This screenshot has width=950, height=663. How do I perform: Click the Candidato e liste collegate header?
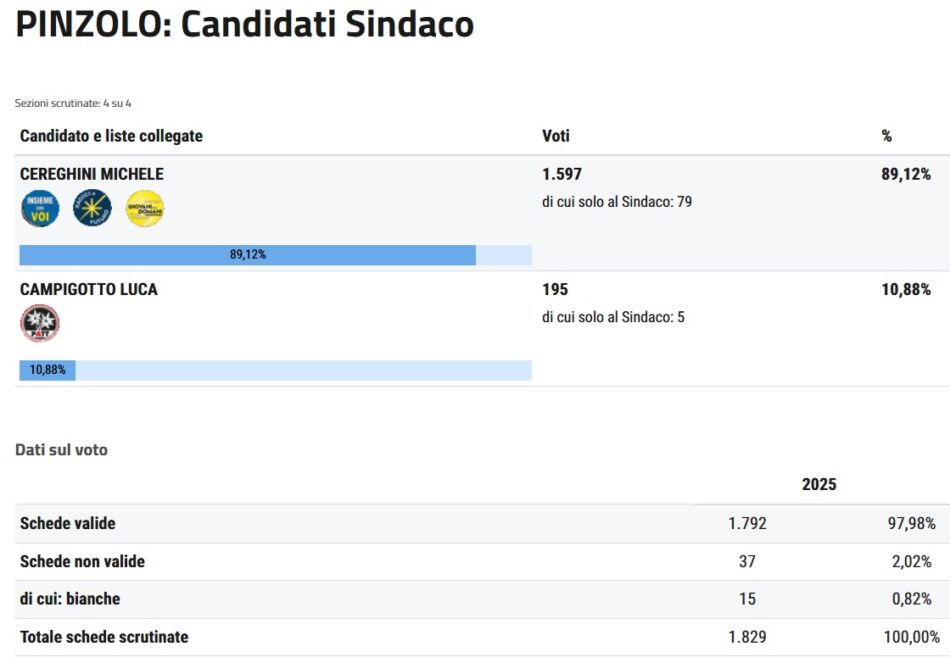click(111, 136)
